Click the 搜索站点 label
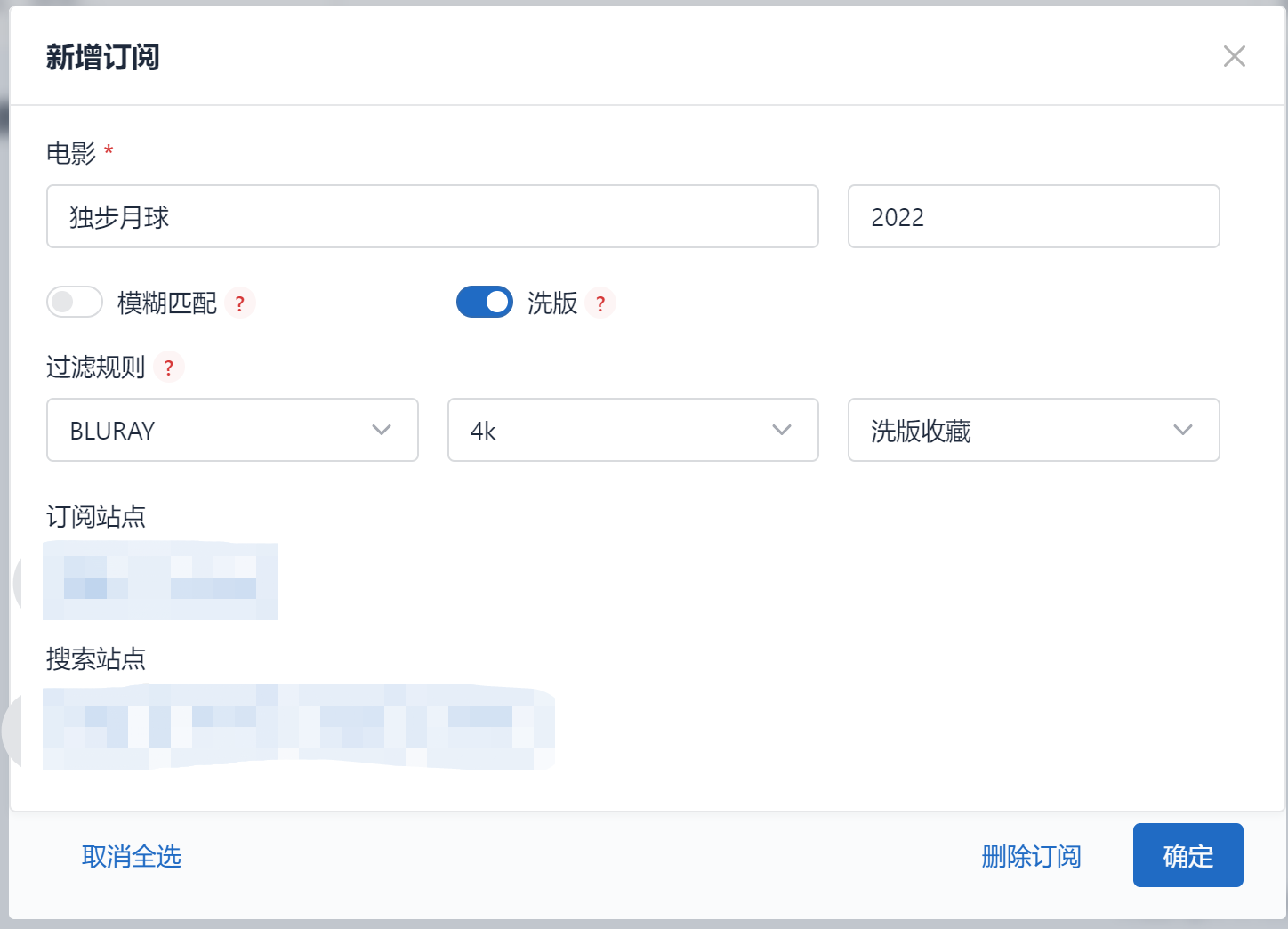The width and height of the screenshot is (1288, 929). [x=96, y=659]
